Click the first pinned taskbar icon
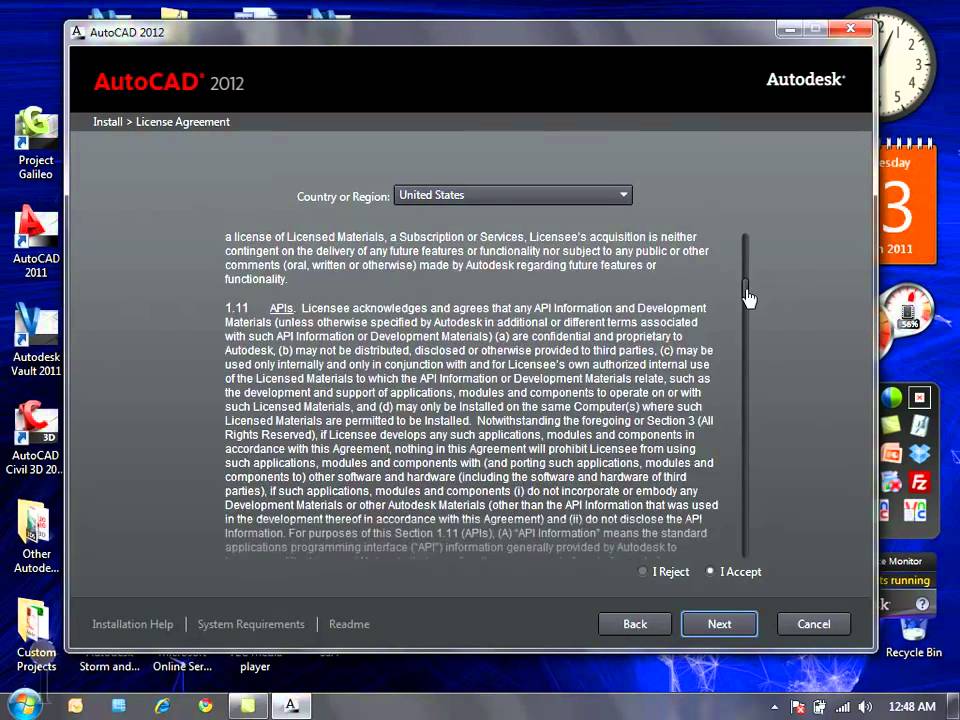The image size is (960, 720). (x=75, y=706)
